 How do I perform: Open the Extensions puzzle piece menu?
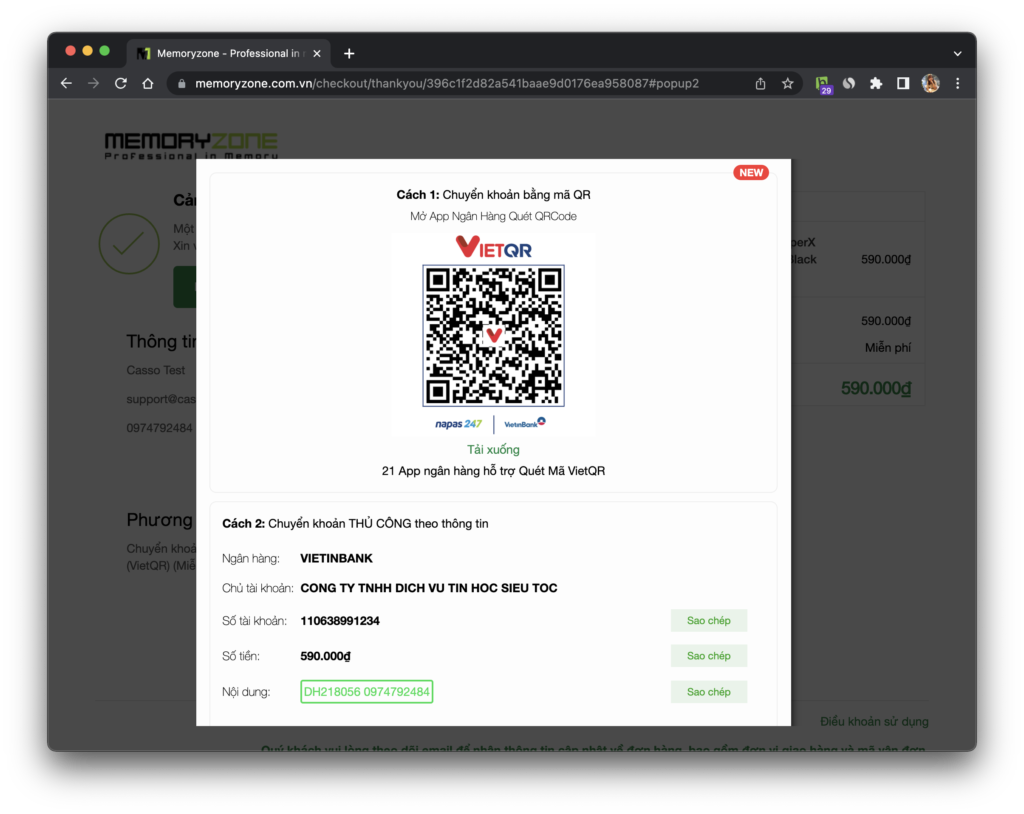coord(876,84)
